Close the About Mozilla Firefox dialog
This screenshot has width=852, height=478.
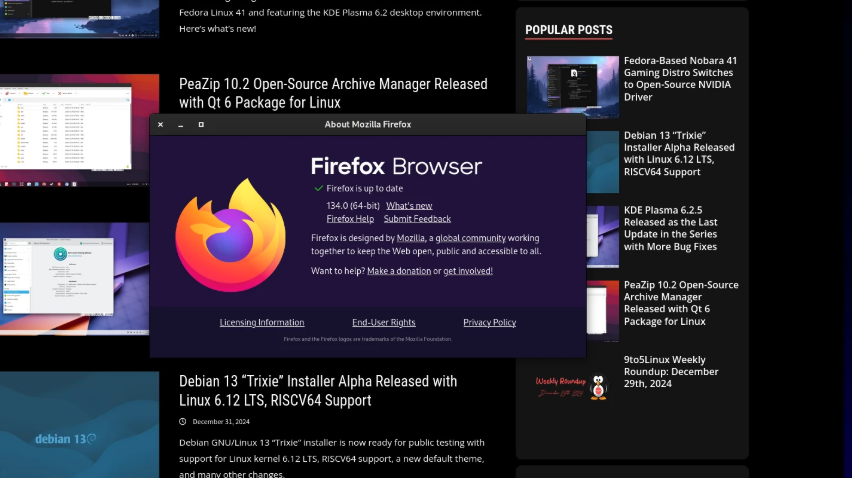(x=160, y=125)
